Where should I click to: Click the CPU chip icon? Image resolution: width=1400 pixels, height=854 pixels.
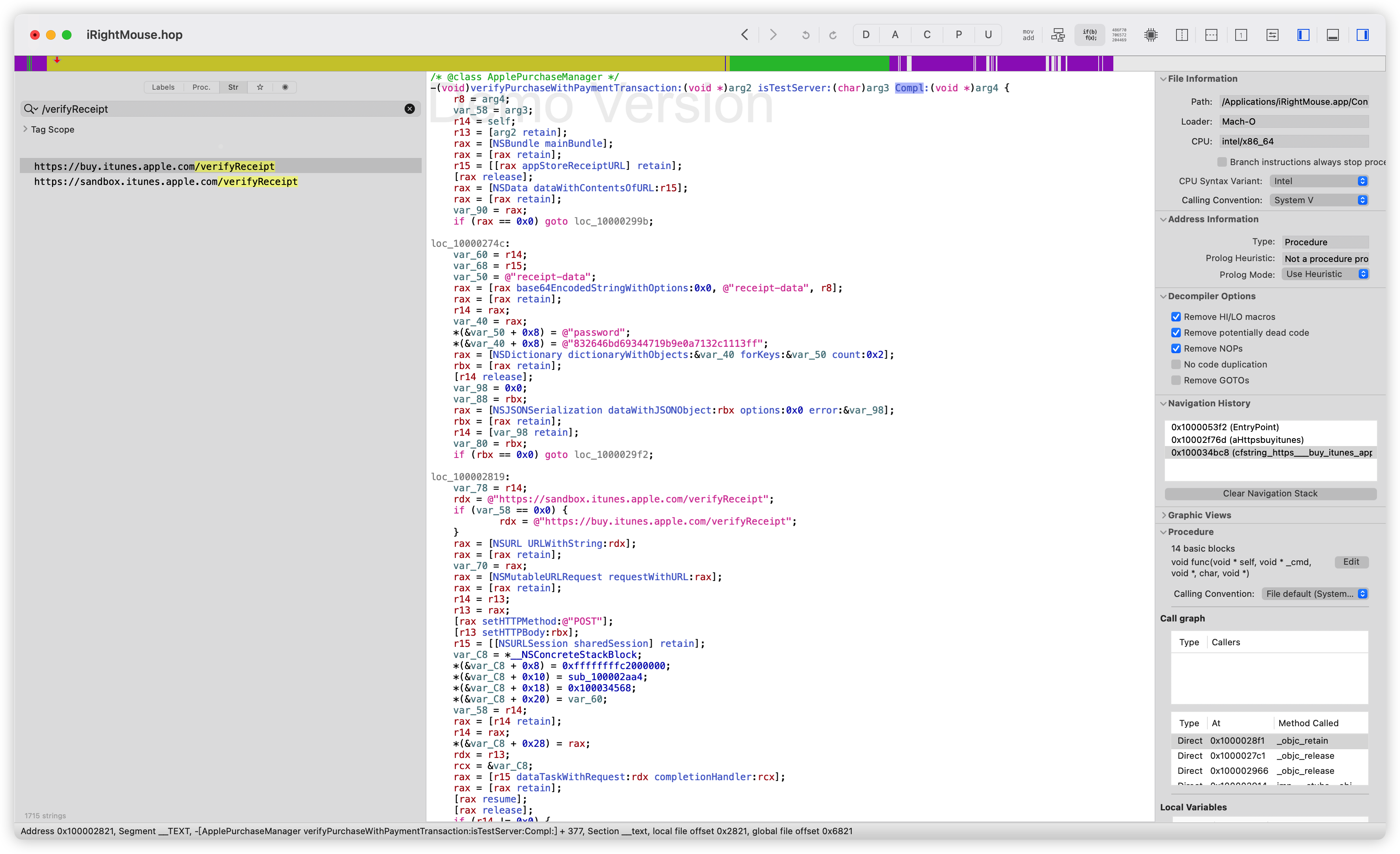coord(1151,35)
